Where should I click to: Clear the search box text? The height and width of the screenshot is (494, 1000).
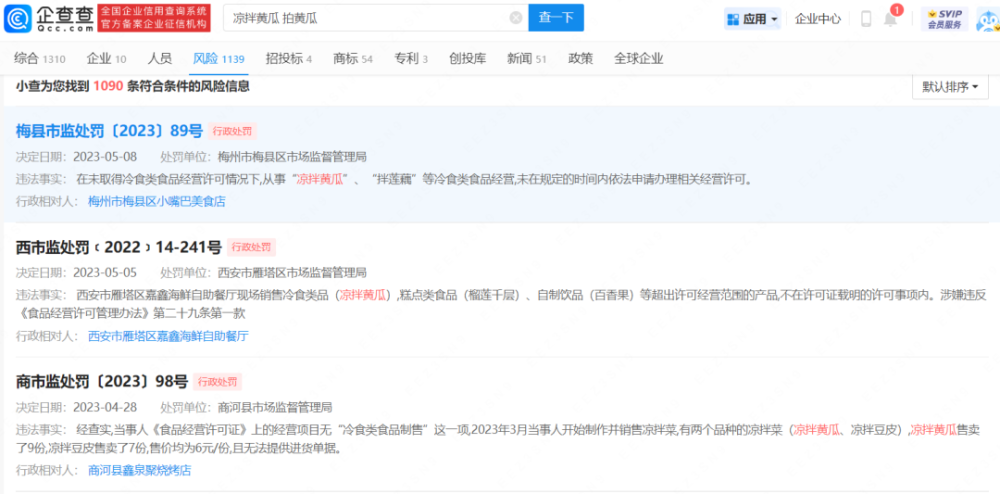click(x=515, y=18)
